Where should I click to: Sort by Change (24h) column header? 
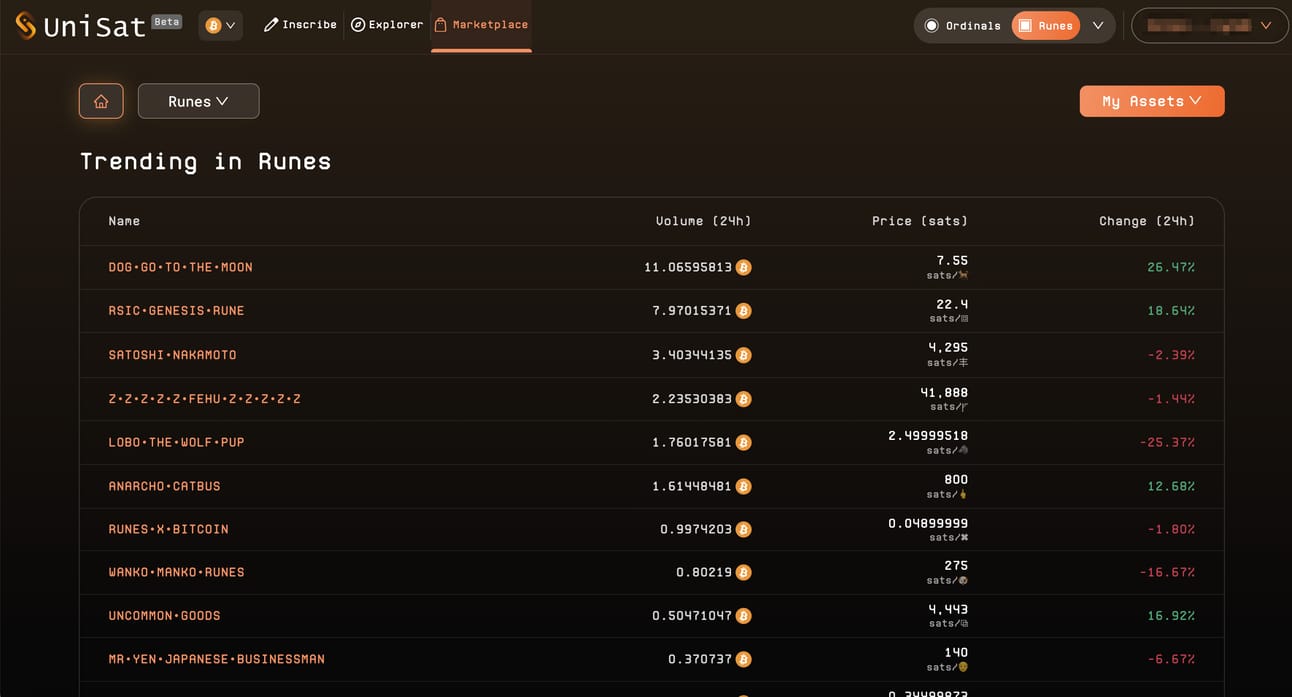(1147, 221)
